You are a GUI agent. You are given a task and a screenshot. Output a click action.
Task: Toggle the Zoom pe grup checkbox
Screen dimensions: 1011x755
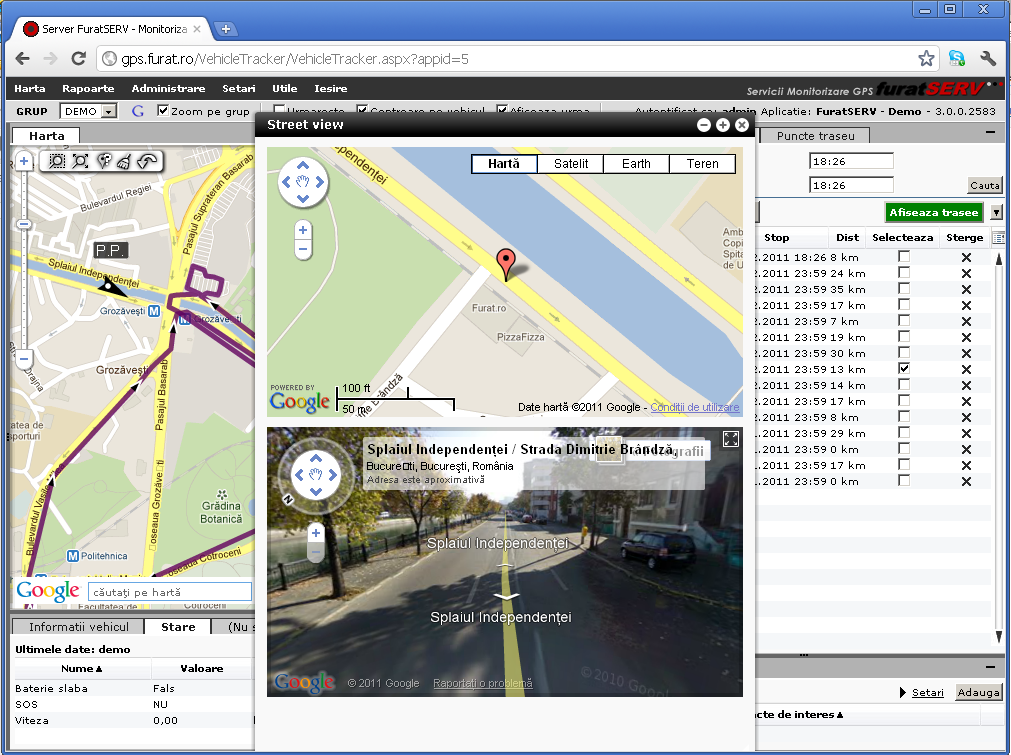pos(163,110)
